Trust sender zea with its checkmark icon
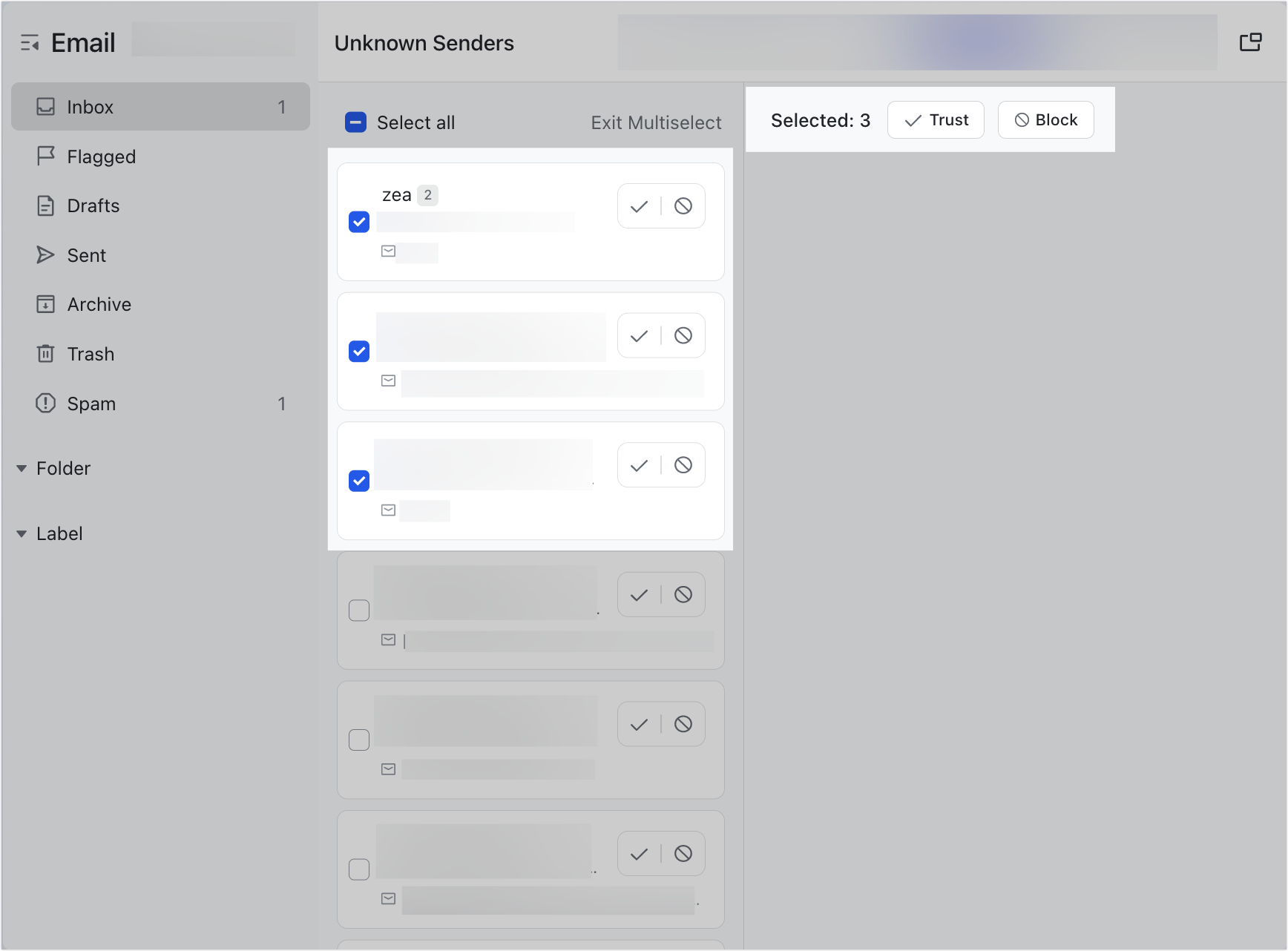The width and height of the screenshot is (1288, 951). coord(639,206)
